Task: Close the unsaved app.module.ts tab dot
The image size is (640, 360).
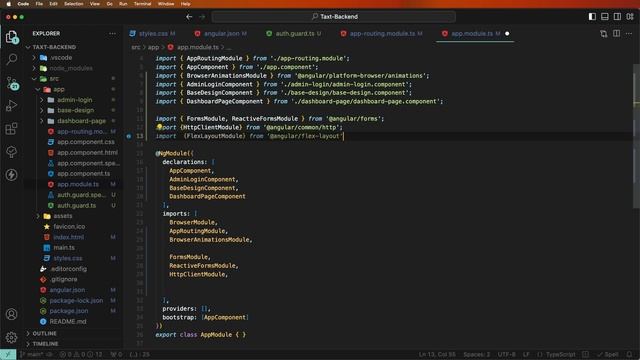Action: [507, 33]
